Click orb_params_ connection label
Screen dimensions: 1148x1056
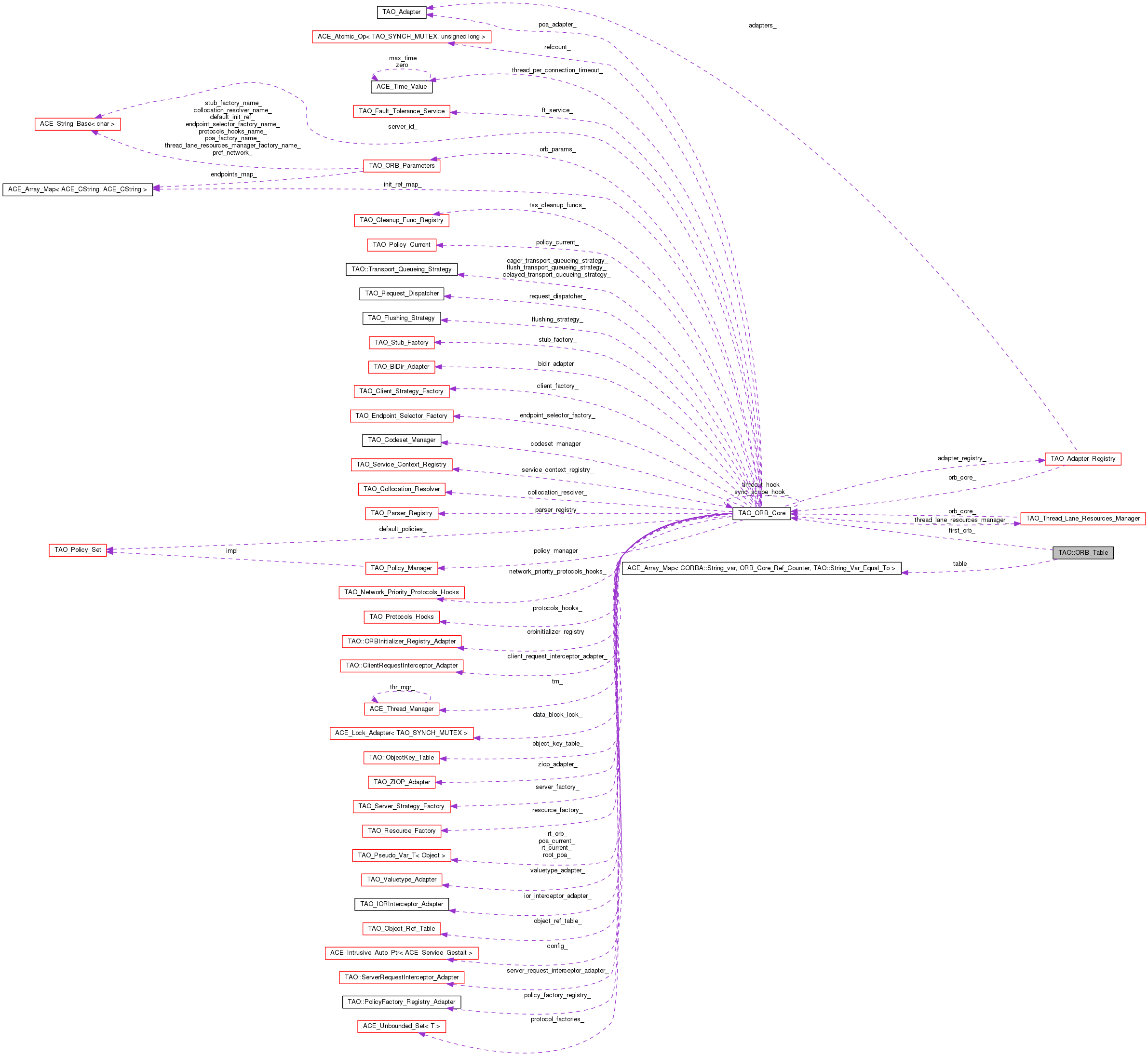556,150
